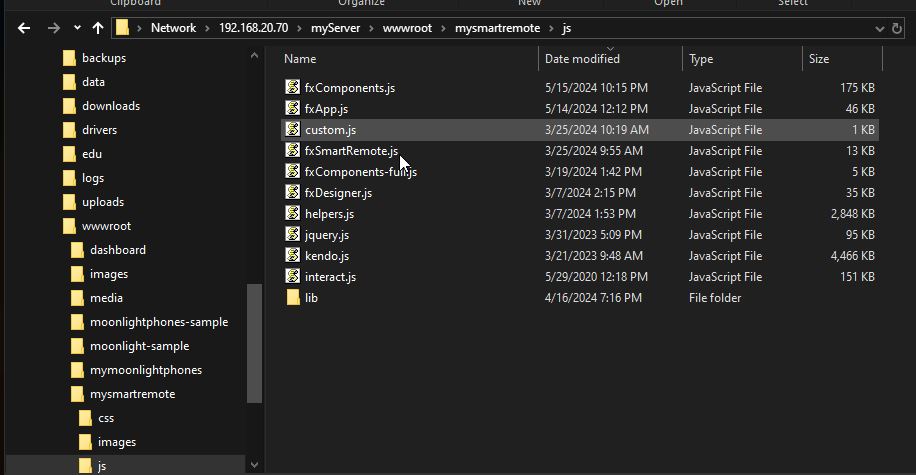Select fxApp.js file icon
The image size is (916, 475).
click(x=293, y=108)
